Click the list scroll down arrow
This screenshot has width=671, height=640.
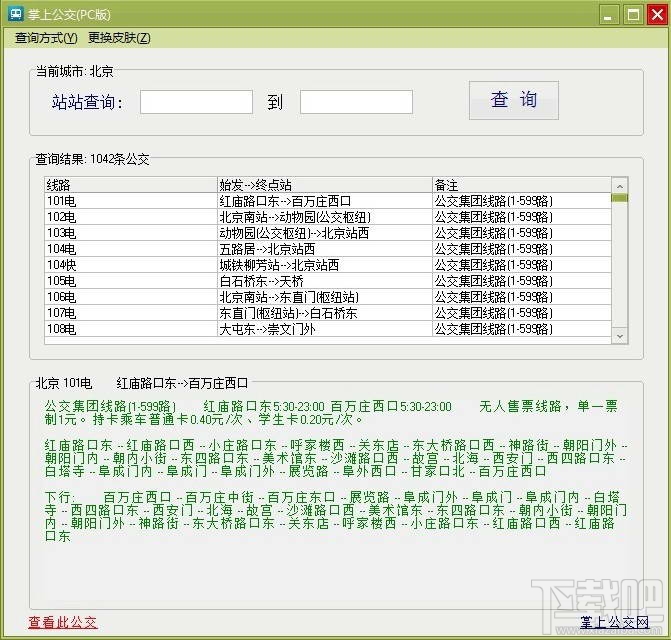click(620, 336)
